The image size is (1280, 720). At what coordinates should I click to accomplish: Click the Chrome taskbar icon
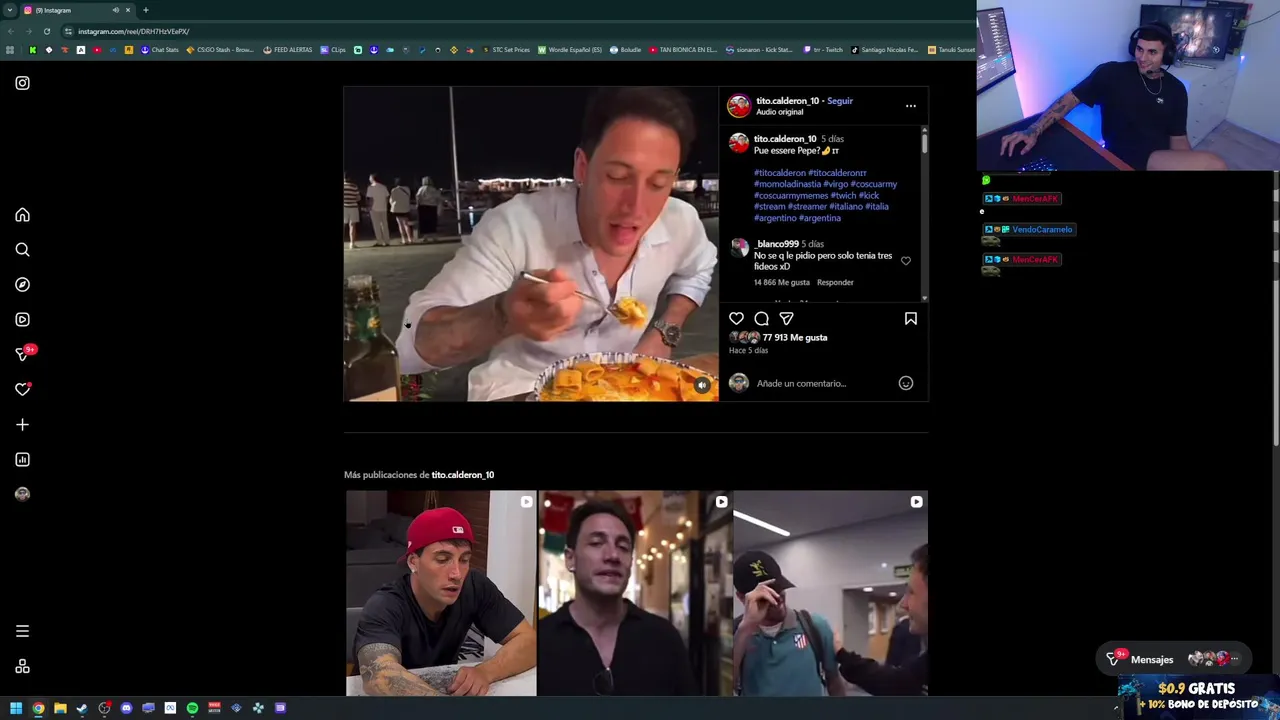[x=38, y=708]
